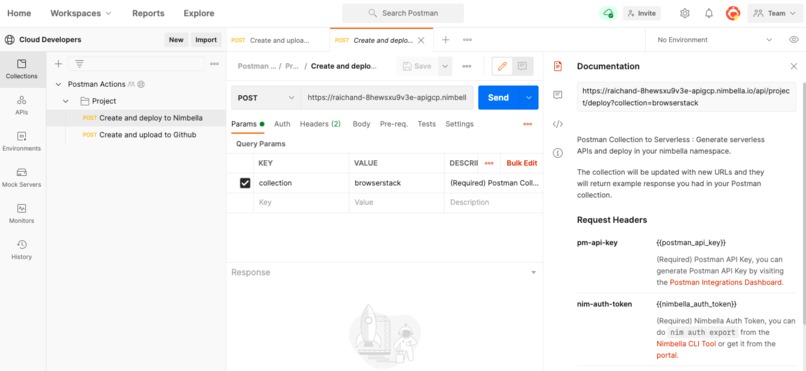
Task: Click the environment quick look eye icon
Action: (x=794, y=40)
